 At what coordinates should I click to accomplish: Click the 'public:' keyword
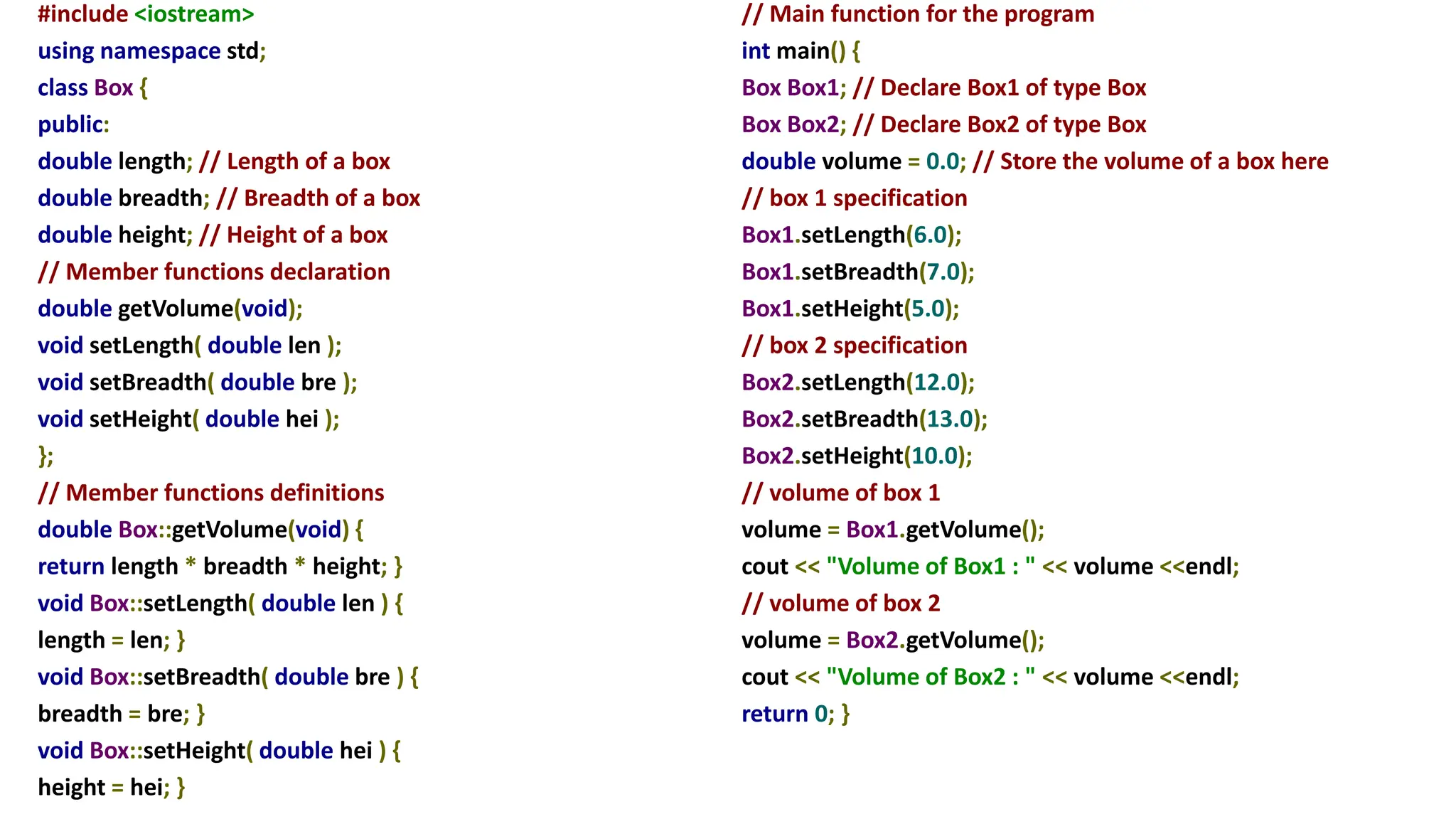pos(73,125)
